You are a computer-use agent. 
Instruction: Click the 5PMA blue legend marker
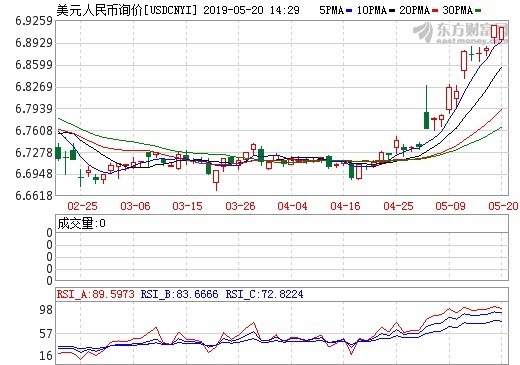click(349, 11)
